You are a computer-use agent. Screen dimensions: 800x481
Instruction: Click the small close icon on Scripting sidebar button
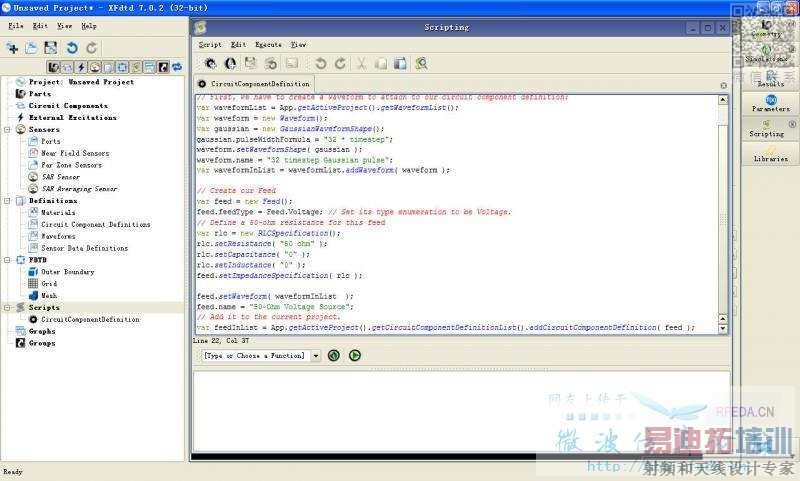tap(792, 124)
